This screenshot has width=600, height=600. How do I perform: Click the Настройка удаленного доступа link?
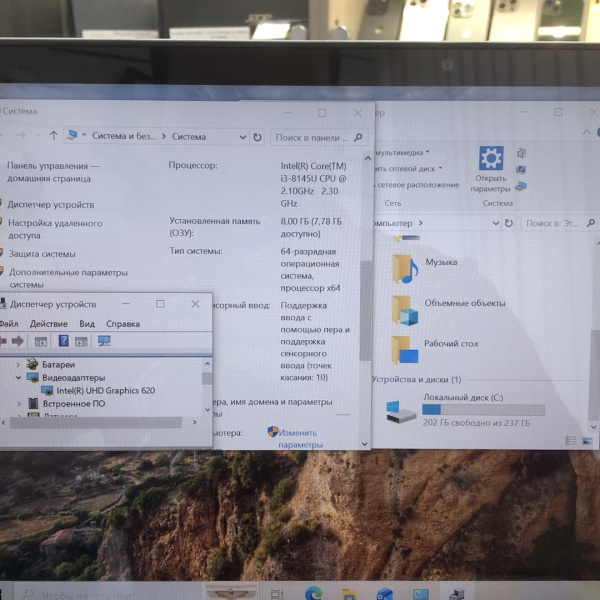pyautogui.click(x=55, y=229)
